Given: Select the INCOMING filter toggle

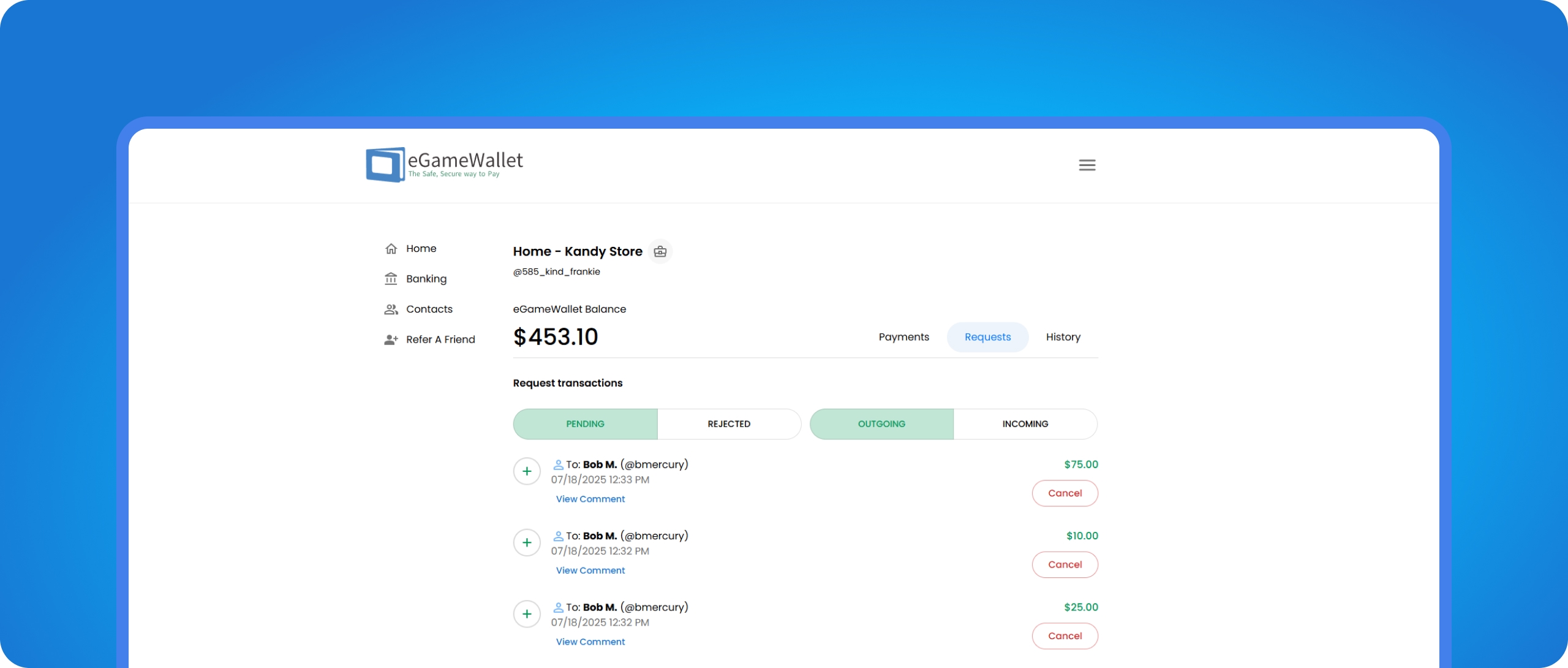Looking at the screenshot, I should click(1025, 424).
